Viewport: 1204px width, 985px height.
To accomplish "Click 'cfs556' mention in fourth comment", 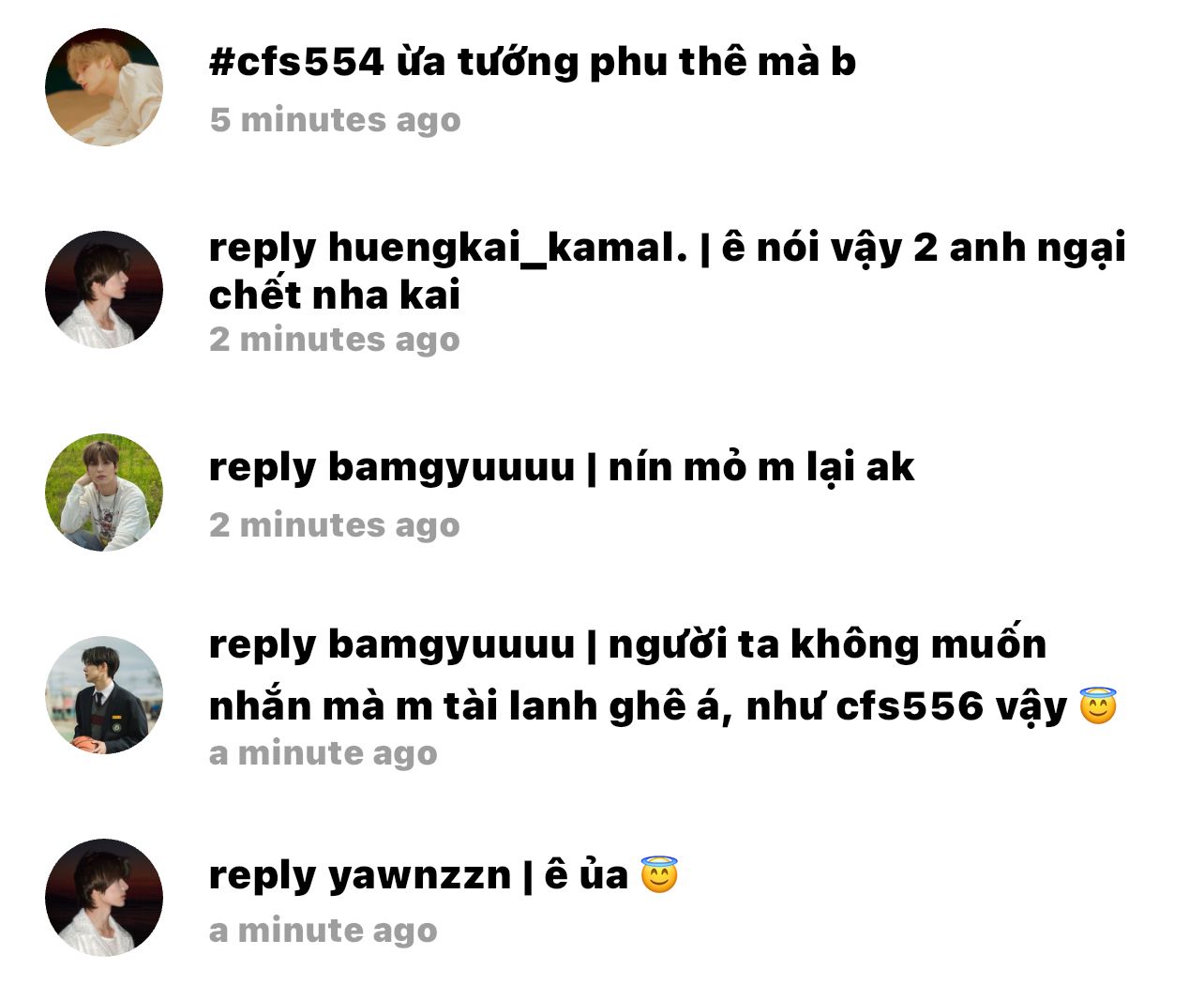I will (910, 705).
